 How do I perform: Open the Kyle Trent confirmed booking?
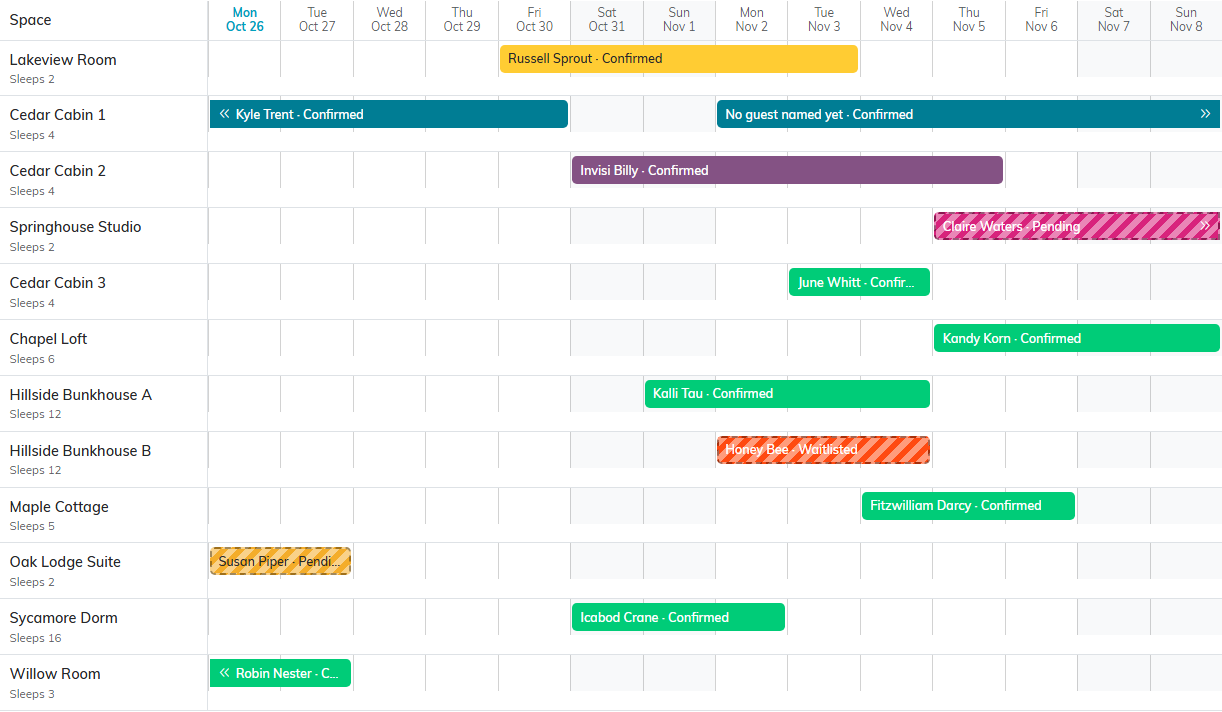pyautogui.click(x=389, y=114)
